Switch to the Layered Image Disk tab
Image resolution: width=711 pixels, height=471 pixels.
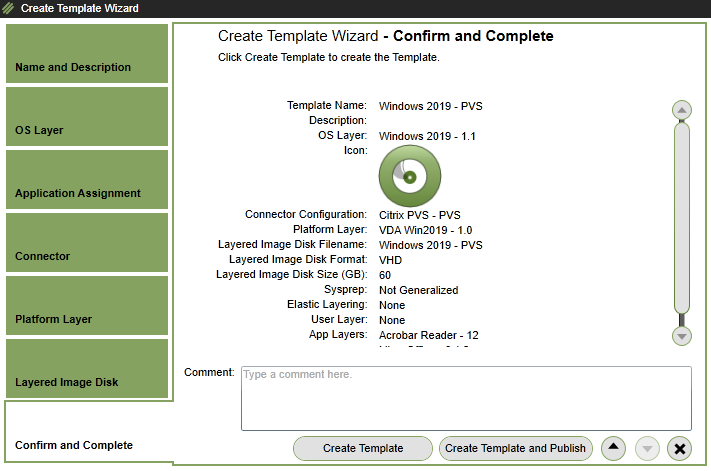[x=87, y=369]
